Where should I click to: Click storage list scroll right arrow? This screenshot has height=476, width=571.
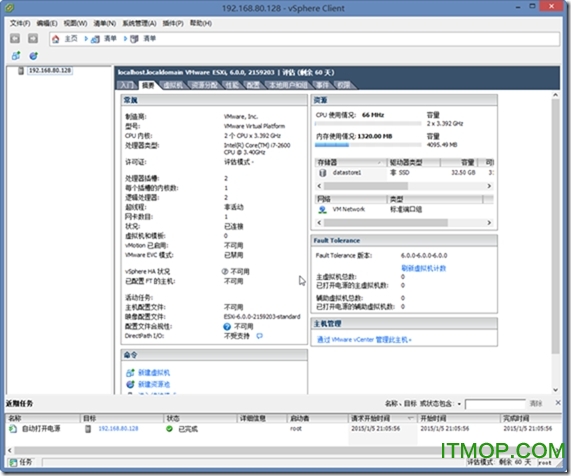coord(489,186)
